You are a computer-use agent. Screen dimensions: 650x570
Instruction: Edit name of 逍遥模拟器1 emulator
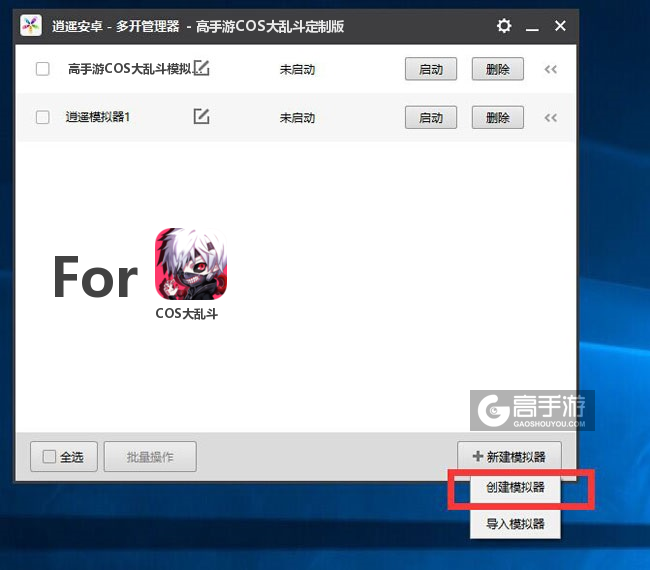[x=201, y=116]
